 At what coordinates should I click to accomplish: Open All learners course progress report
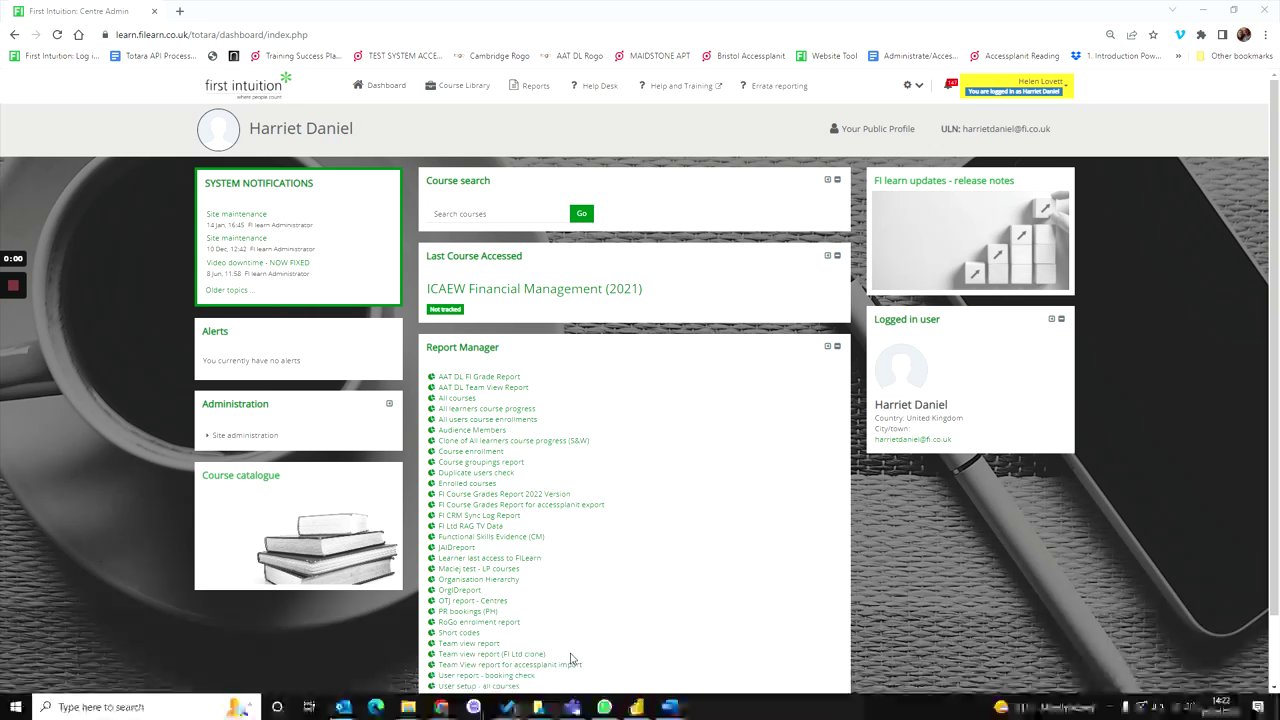(487, 409)
